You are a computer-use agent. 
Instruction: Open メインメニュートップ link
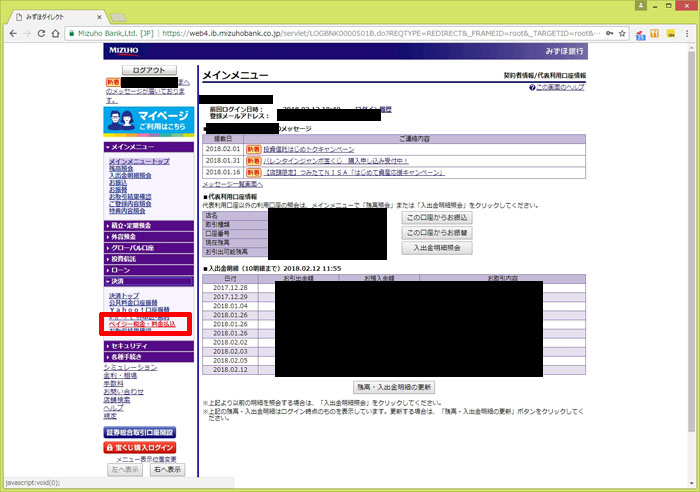[139, 161]
